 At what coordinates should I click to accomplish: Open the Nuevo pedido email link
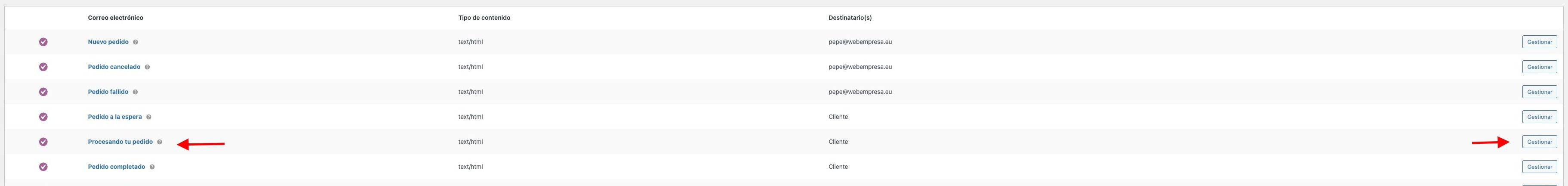click(108, 42)
